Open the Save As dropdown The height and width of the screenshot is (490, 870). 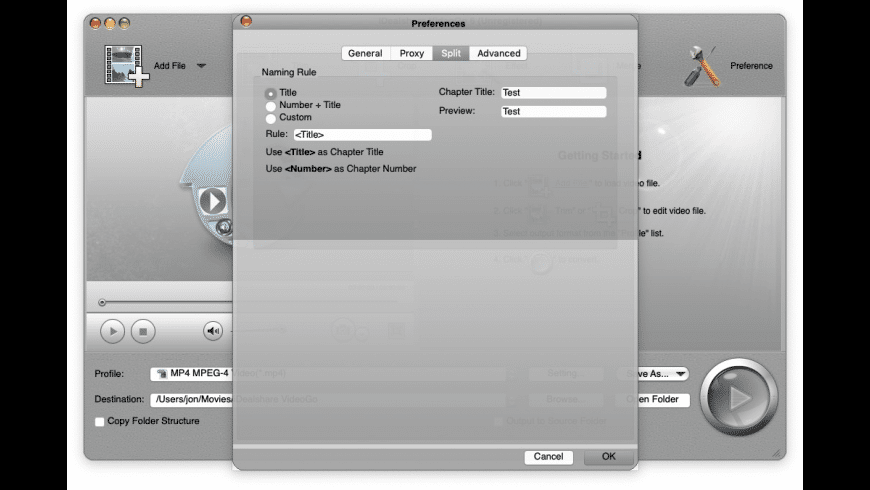click(653, 374)
